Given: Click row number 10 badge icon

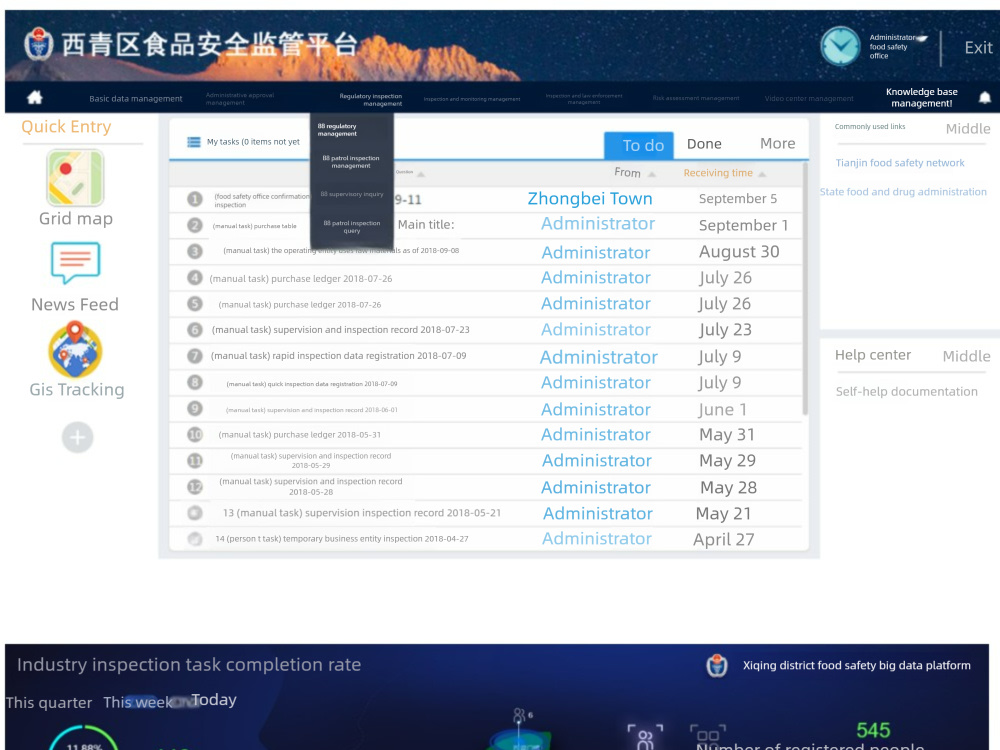Looking at the screenshot, I should (x=195, y=434).
